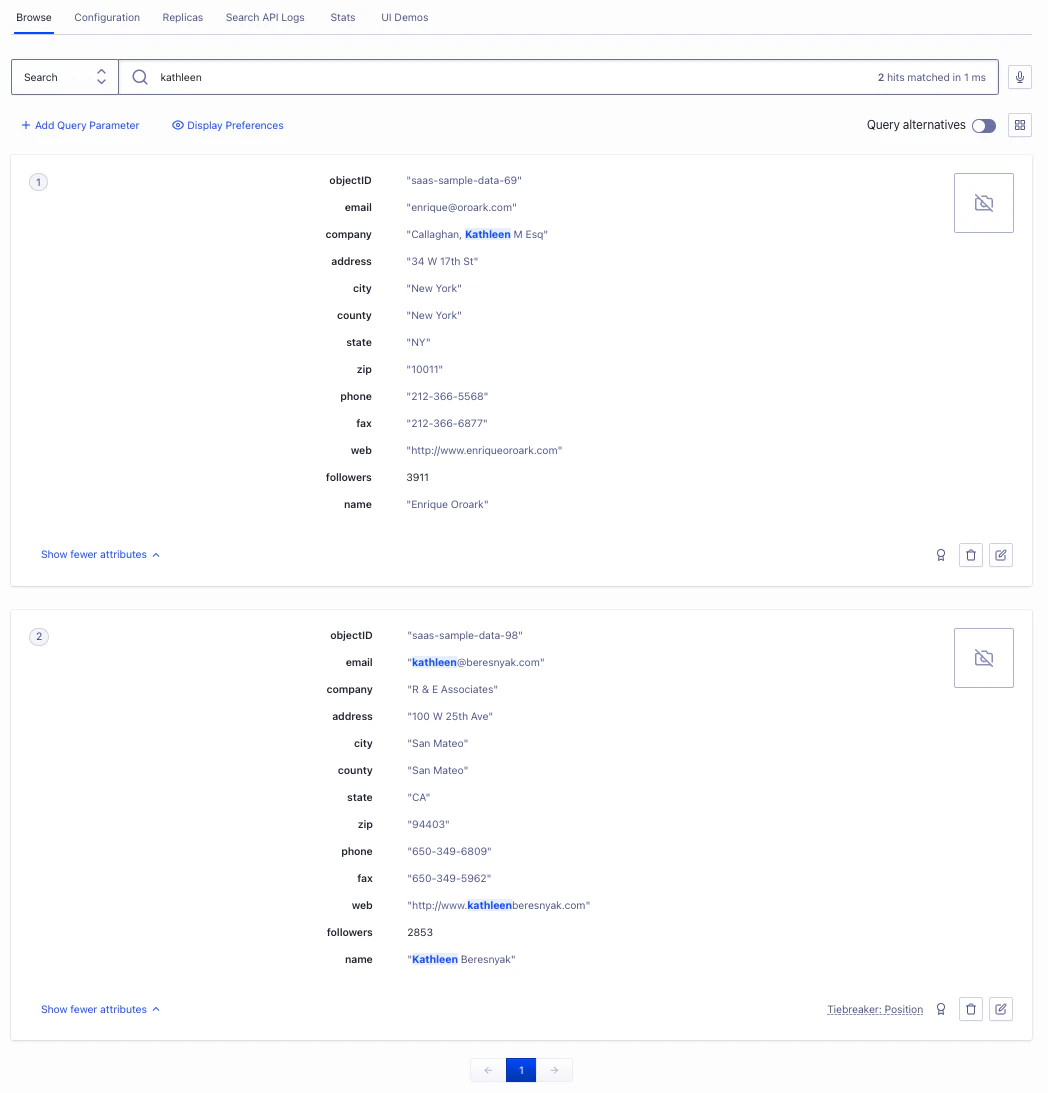
Task: Click the web value http://www.enriqueoroark.com
Action: tap(484, 451)
